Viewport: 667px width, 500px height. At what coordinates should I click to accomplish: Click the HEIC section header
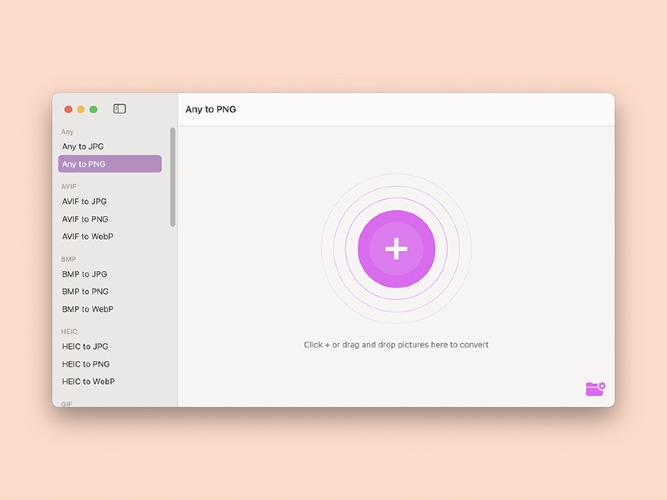(69, 331)
